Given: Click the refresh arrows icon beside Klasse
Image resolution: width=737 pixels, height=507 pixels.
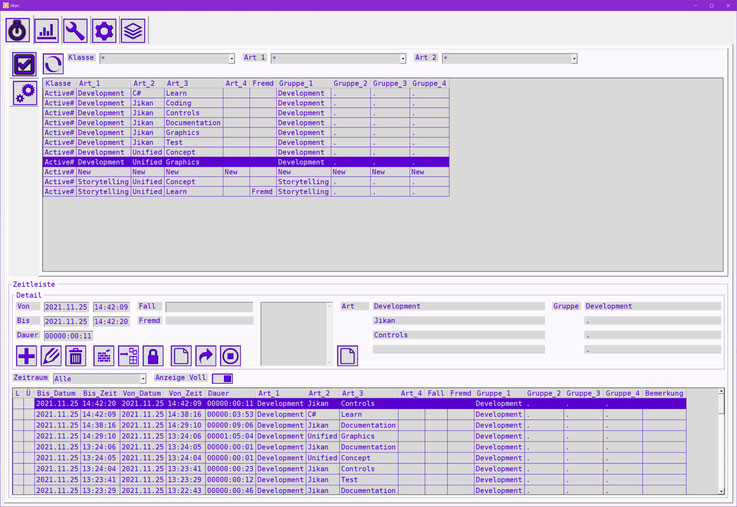Looking at the screenshot, I should click(x=53, y=64).
